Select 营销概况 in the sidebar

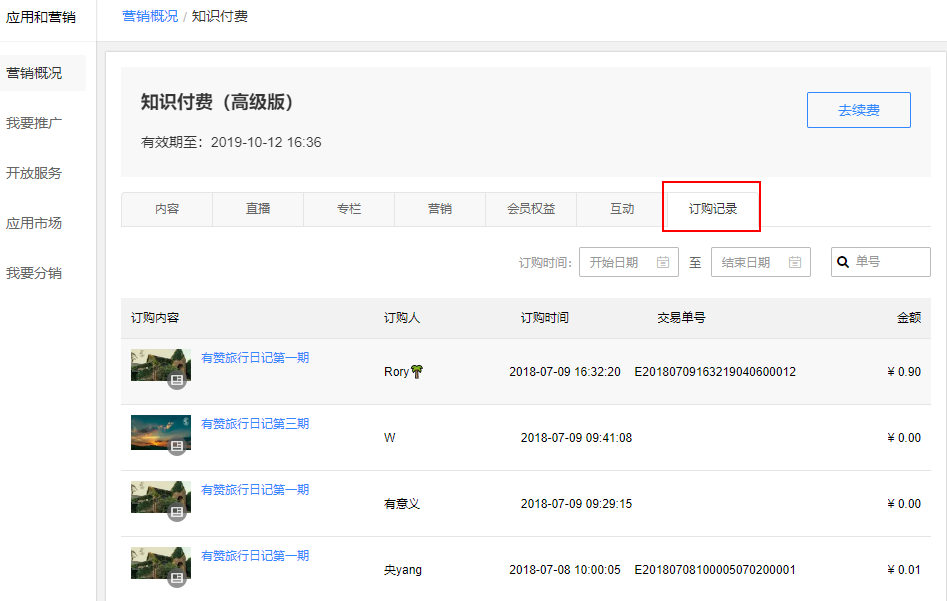(x=43, y=73)
